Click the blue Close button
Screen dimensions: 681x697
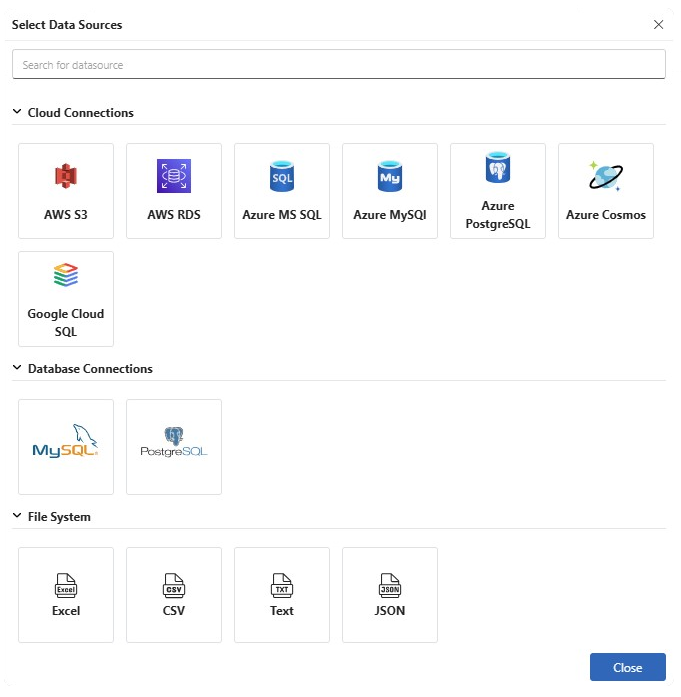627,668
